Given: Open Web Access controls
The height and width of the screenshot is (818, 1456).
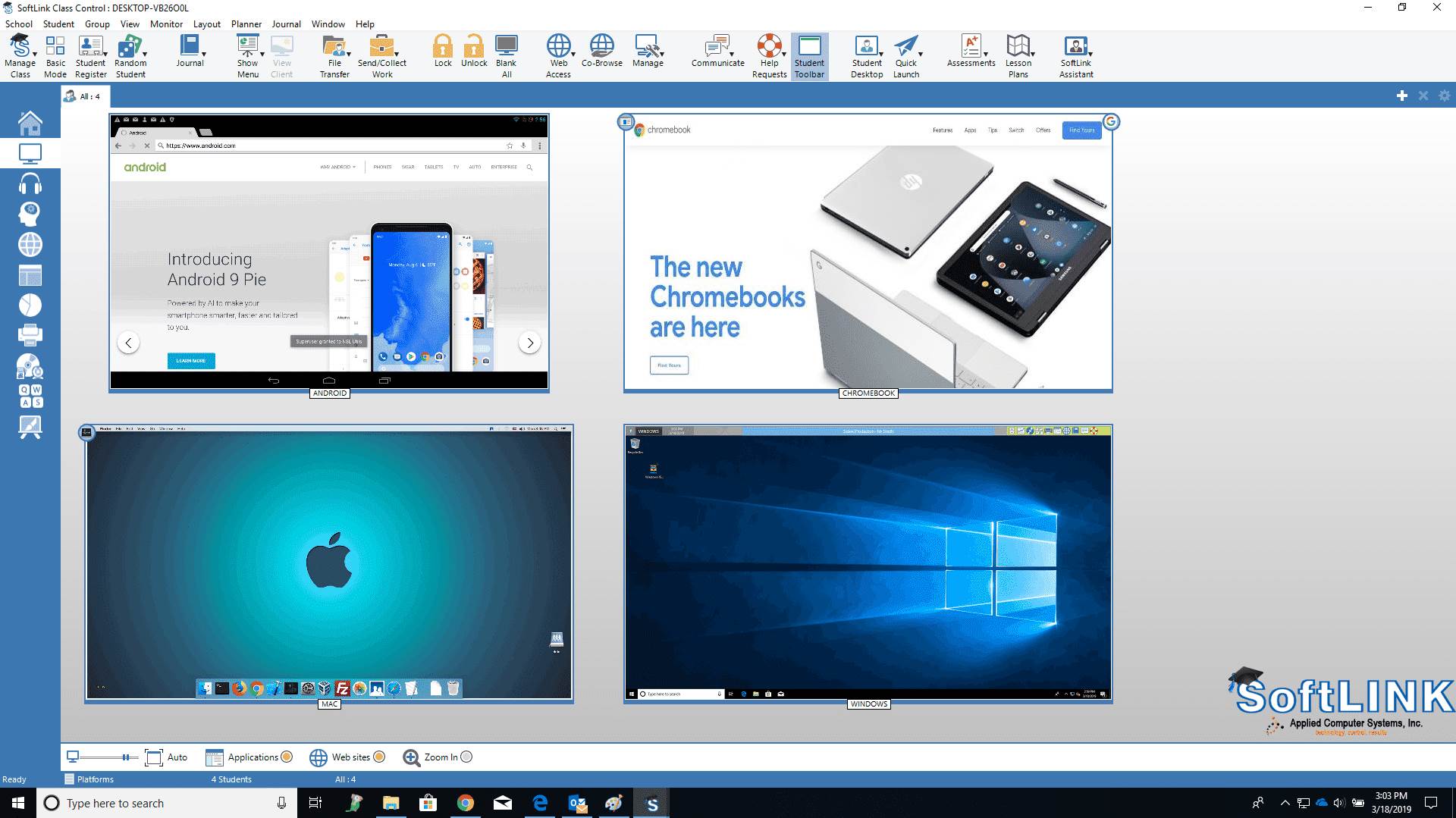Looking at the screenshot, I should pos(558,56).
